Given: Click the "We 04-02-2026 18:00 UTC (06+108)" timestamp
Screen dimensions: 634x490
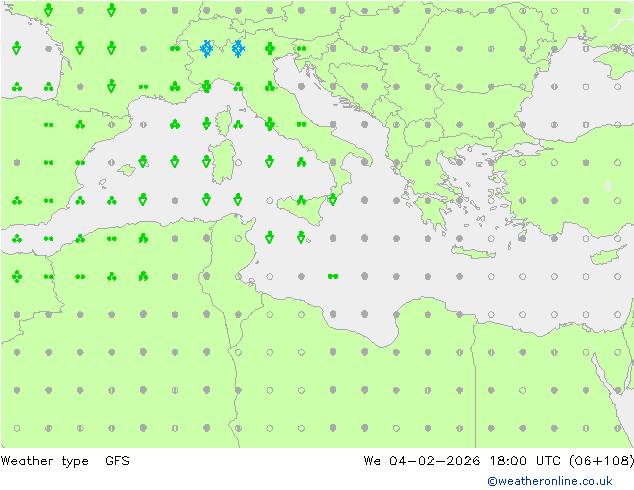Looking at the screenshot, I should point(499,461).
